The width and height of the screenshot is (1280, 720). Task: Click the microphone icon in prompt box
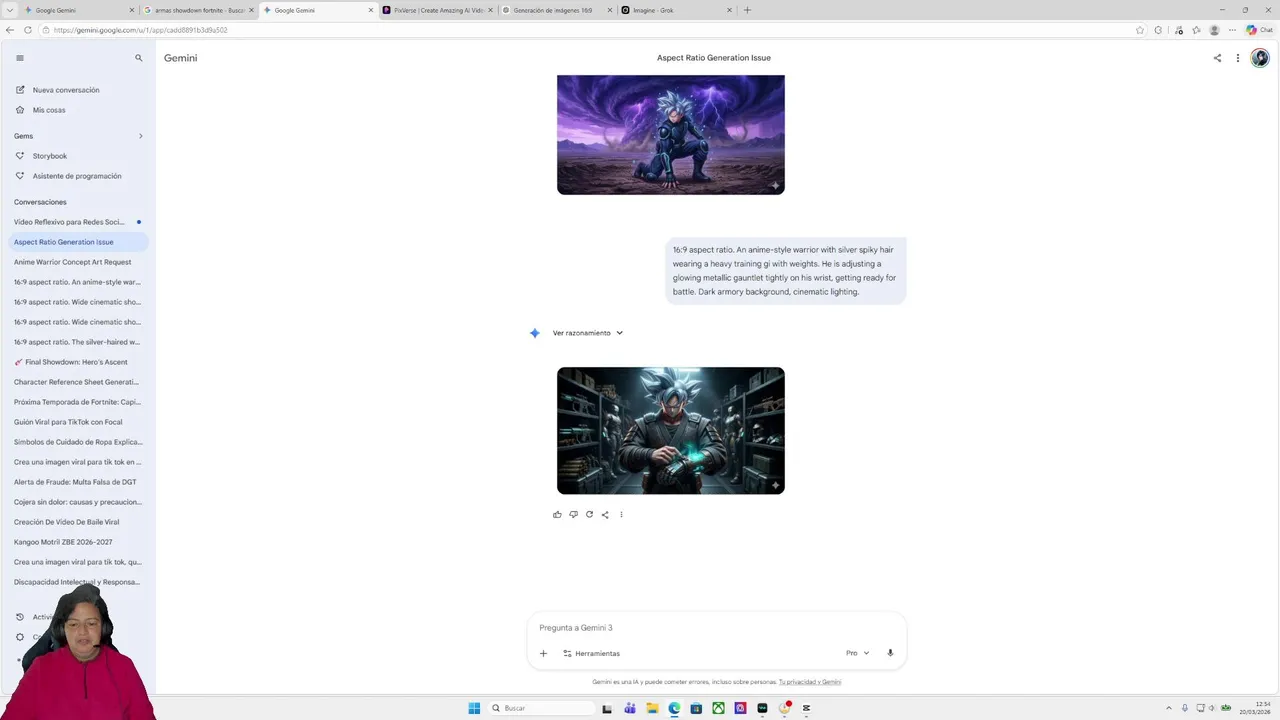point(890,653)
